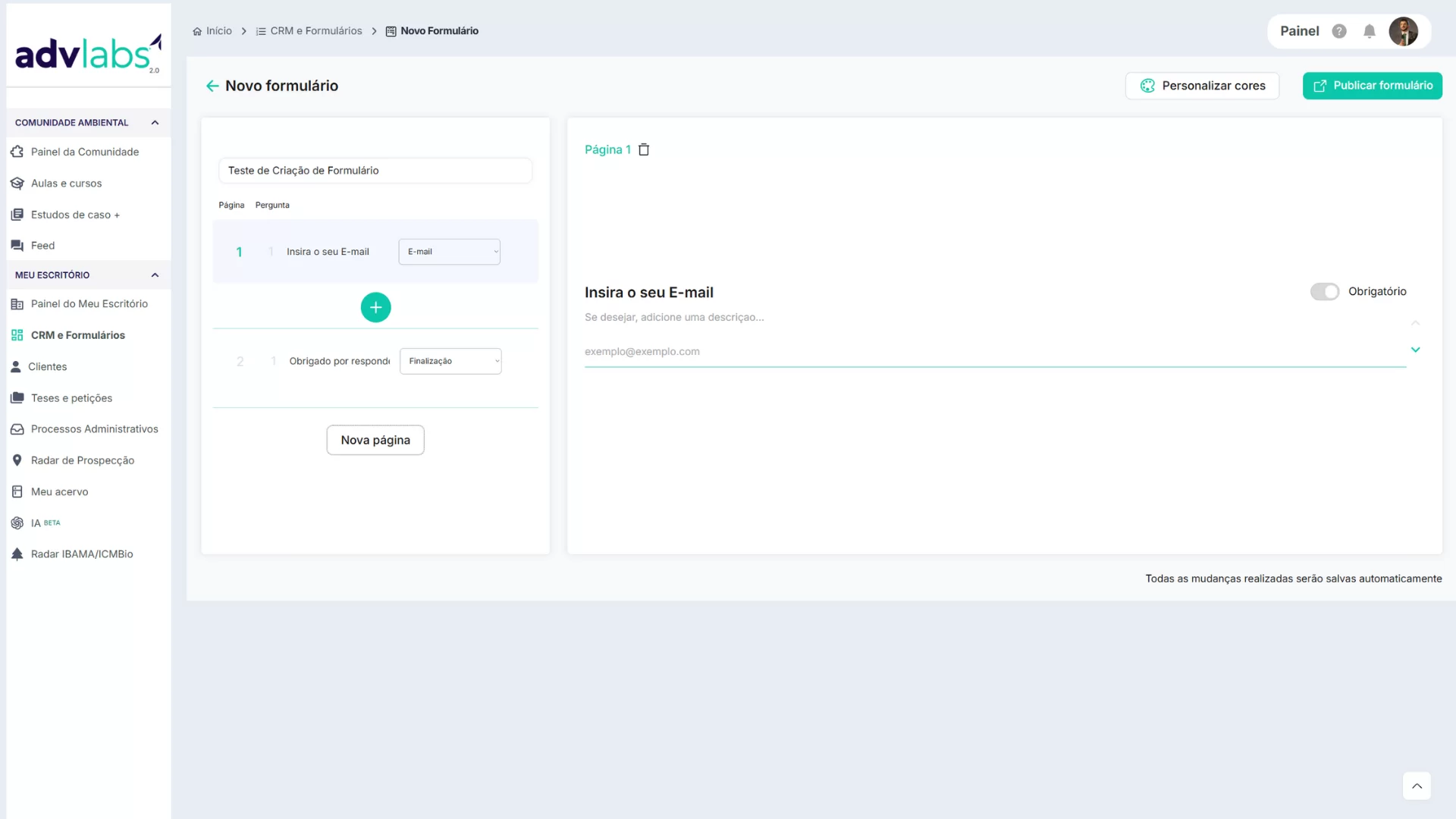The image size is (1456, 819).
Task: Toggle the Obrigatório switch
Action: coord(1325,291)
